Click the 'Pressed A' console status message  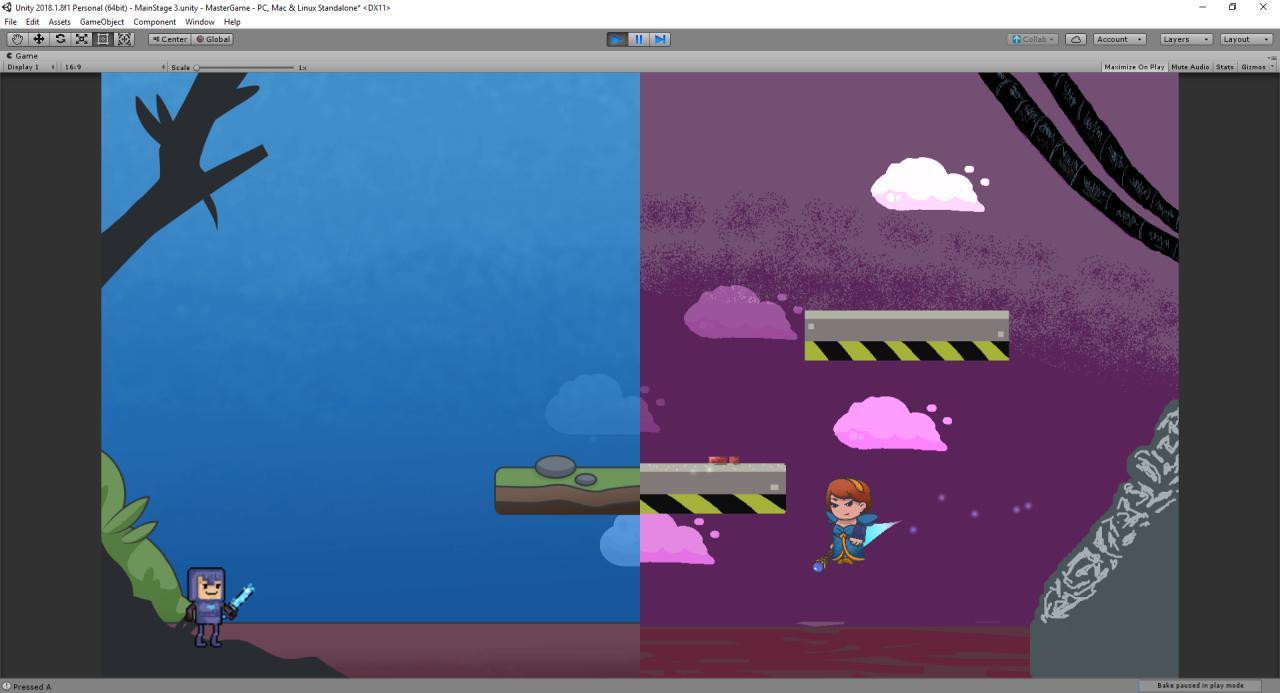pos(28,687)
